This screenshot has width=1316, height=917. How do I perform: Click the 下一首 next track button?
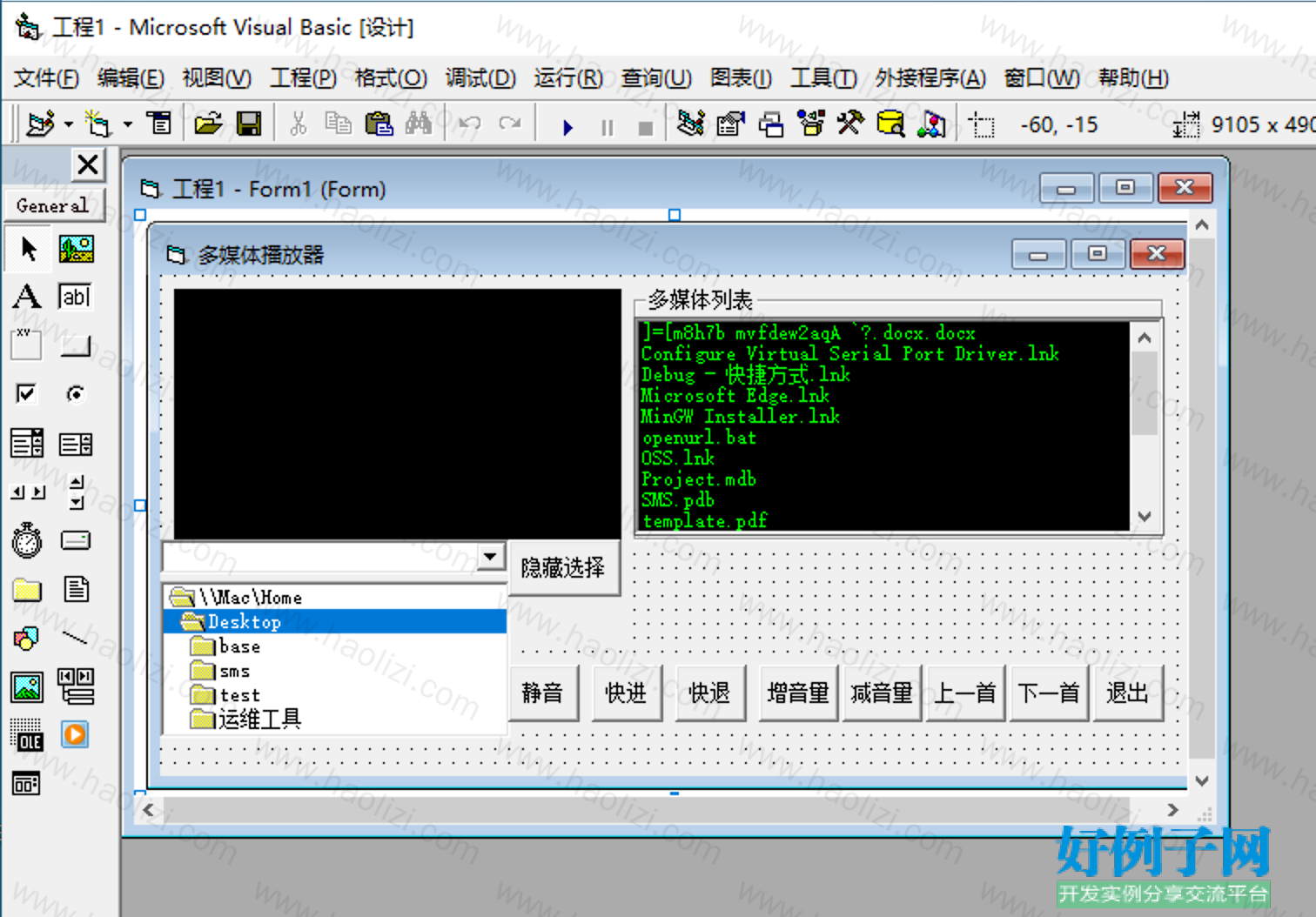pos(1049,693)
